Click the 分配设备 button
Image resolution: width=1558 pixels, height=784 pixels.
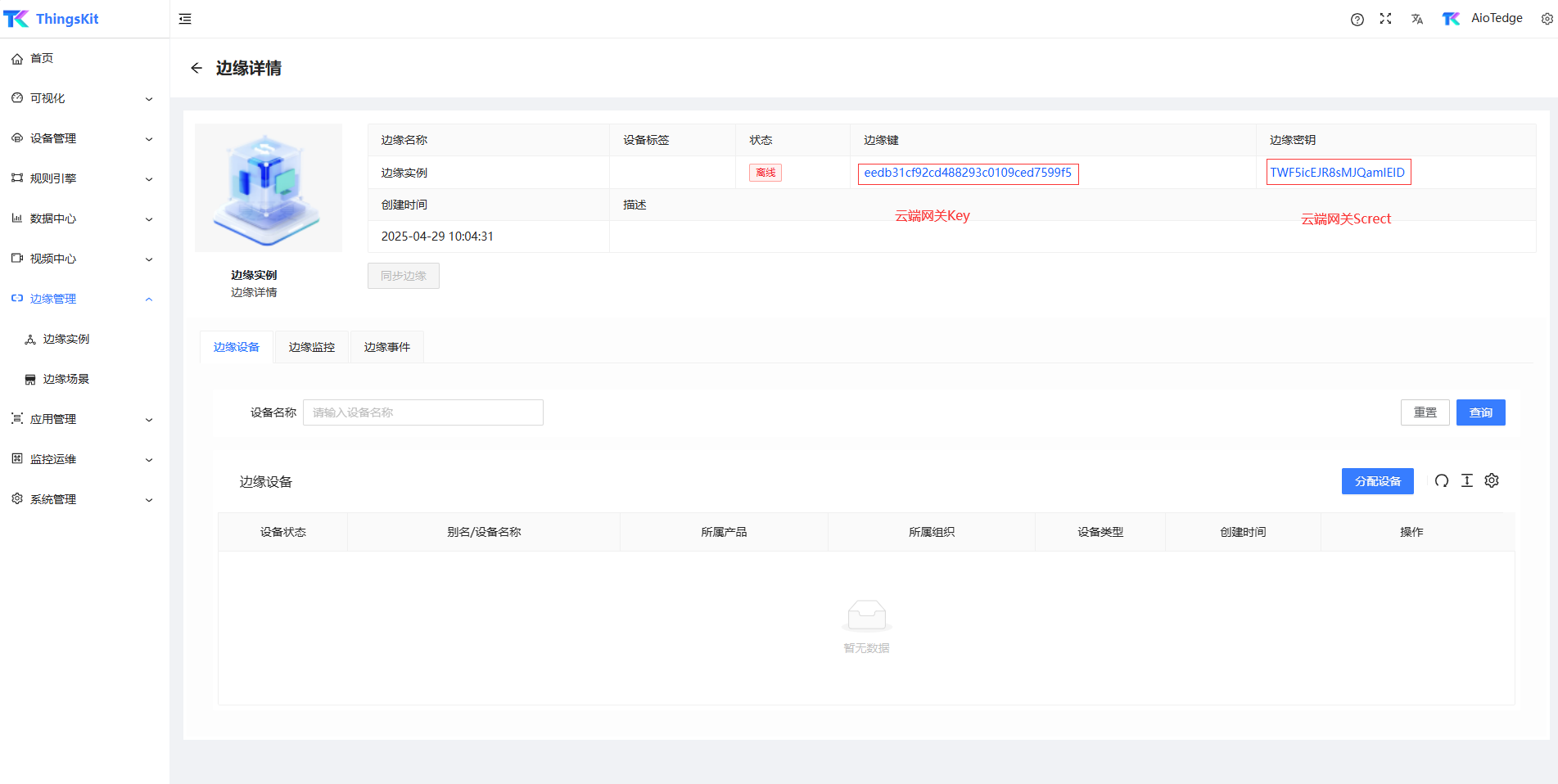1377,481
